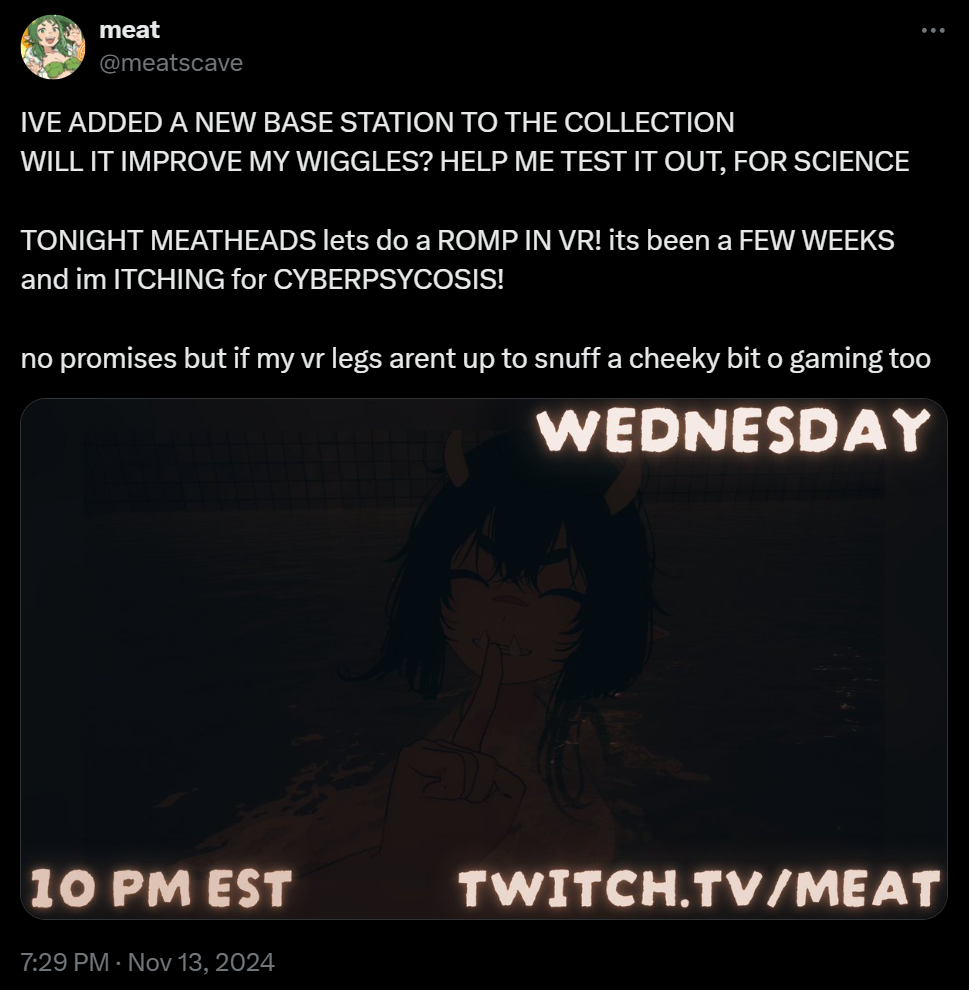Open the attached stream announcement image
This screenshot has width=969, height=990.
pos(484,659)
